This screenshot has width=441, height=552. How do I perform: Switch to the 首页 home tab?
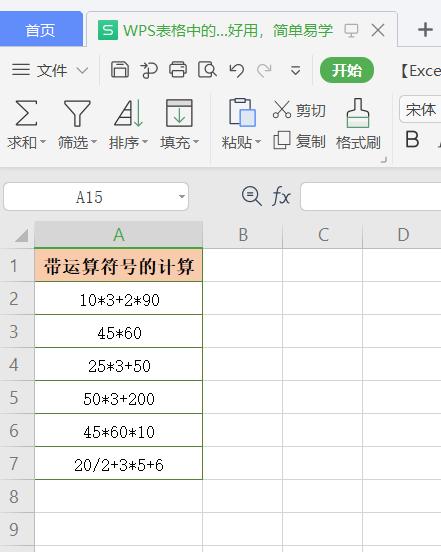(40, 30)
